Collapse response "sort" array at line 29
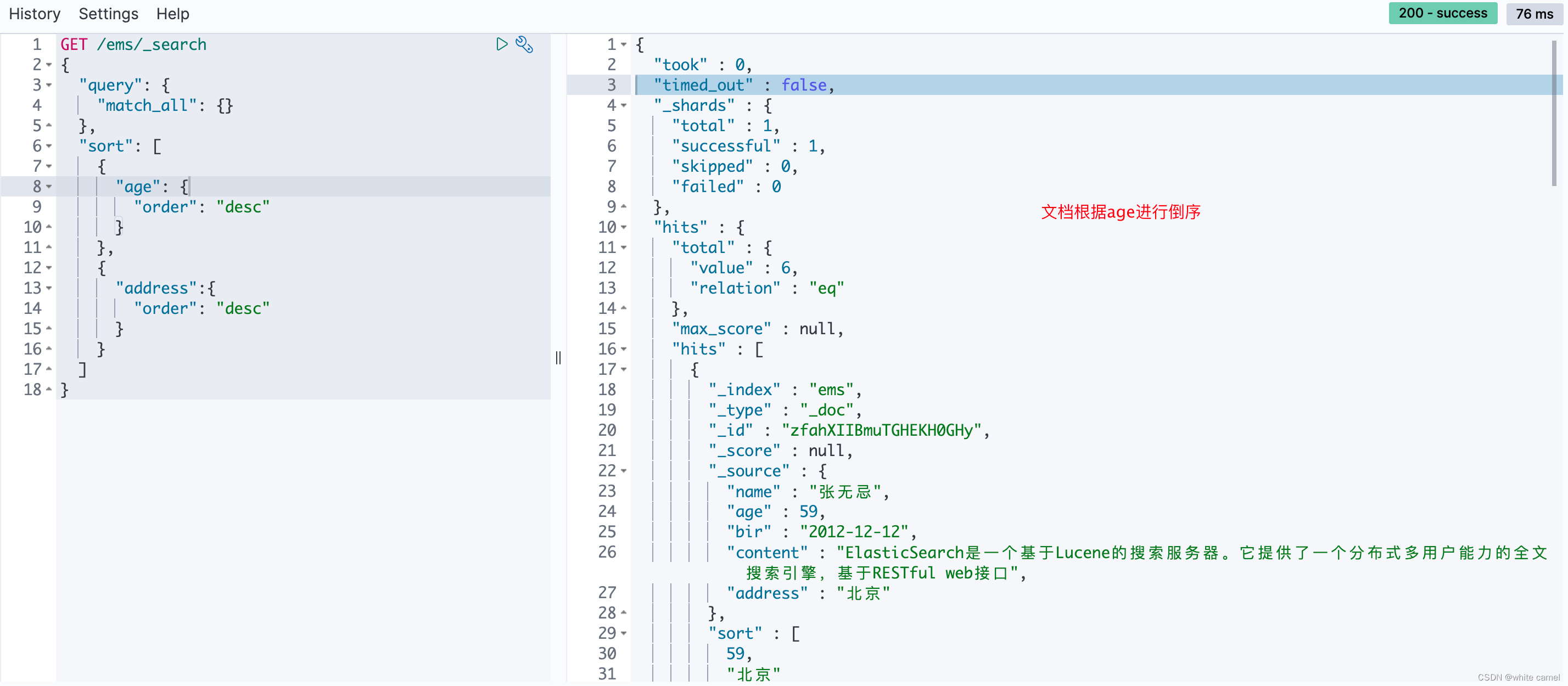Image resolution: width=1568 pixels, height=686 pixels. coord(624,634)
